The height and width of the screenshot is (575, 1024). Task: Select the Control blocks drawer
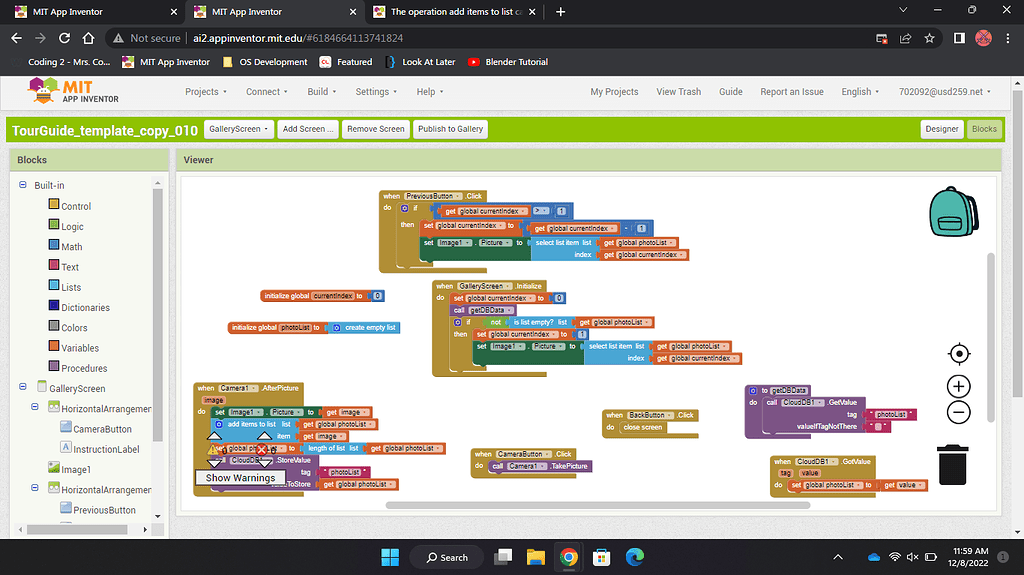(75, 206)
